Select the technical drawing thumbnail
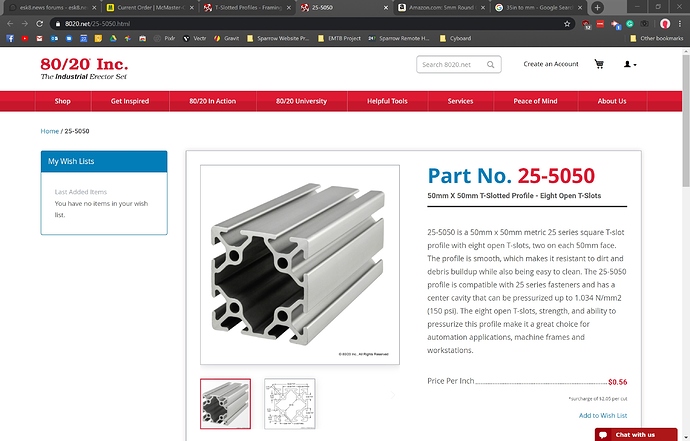Viewport: 690px width, 441px height. pyautogui.click(x=290, y=403)
